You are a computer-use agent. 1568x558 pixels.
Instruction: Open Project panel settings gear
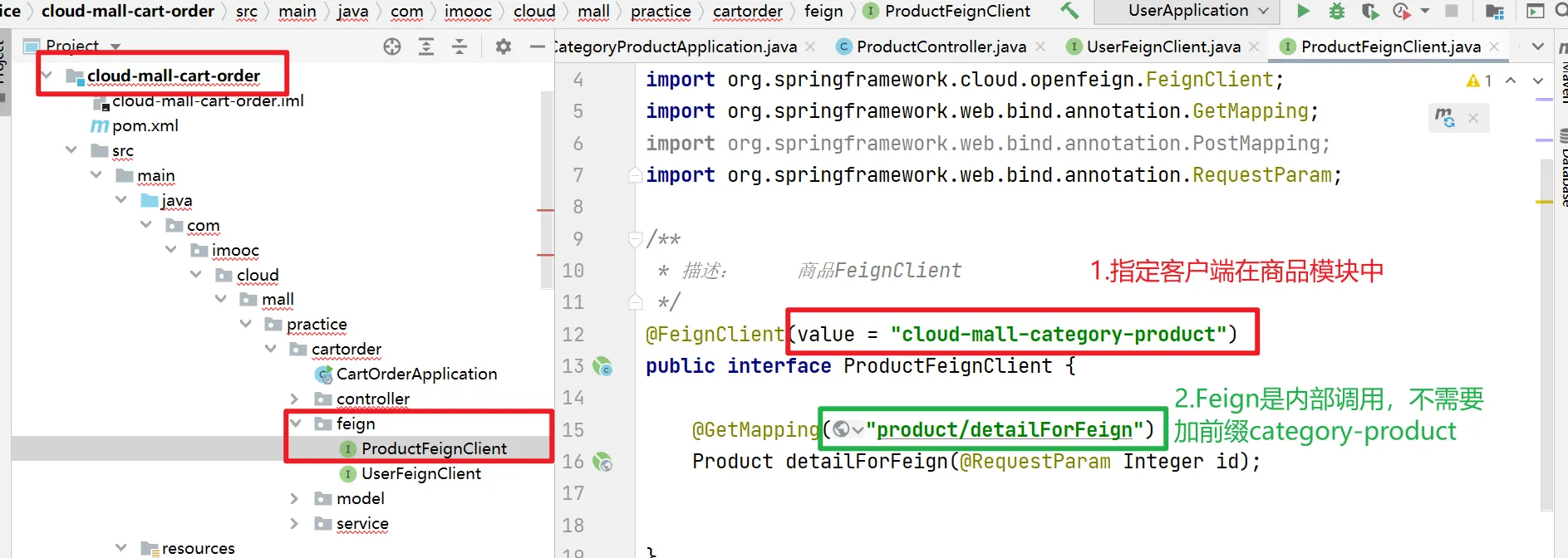coord(503,46)
